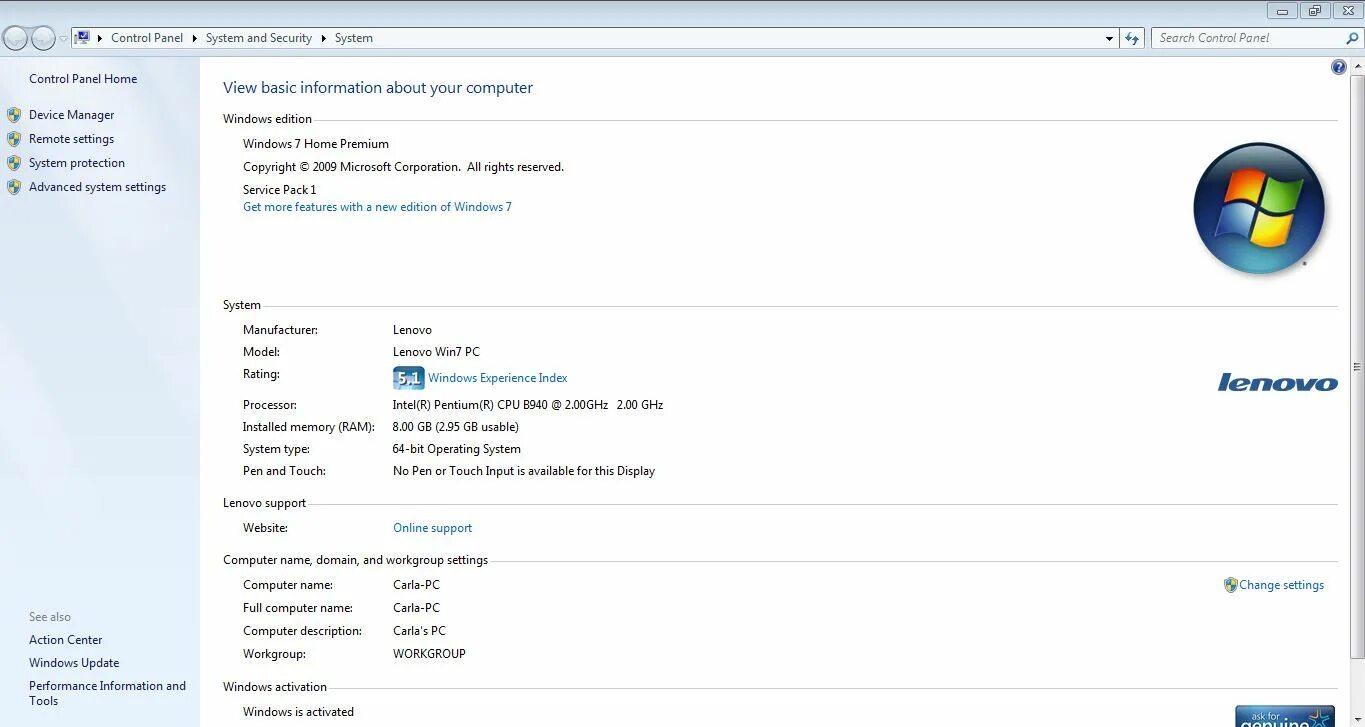Click the Windows logo image
This screenshot has height=727, width=1365.
[1259, 208]
